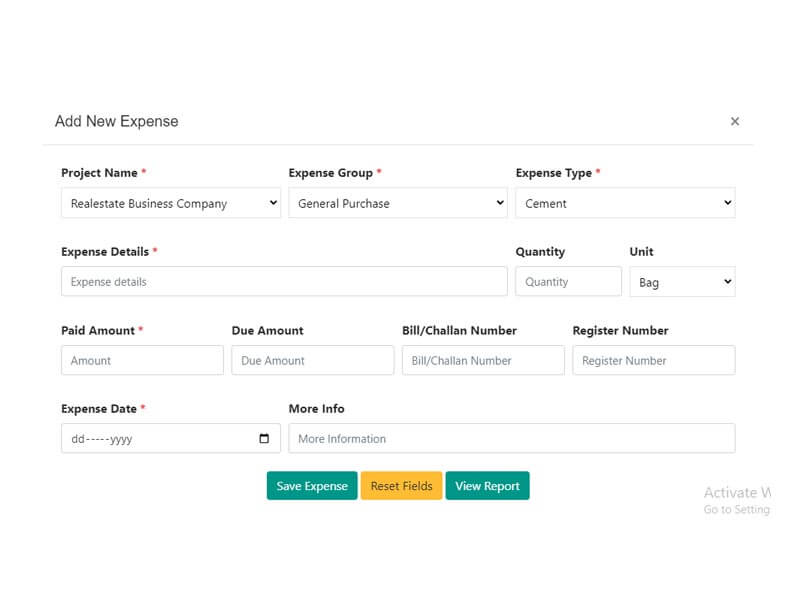
Task: Click the Expense Details label
Action: 105,252
